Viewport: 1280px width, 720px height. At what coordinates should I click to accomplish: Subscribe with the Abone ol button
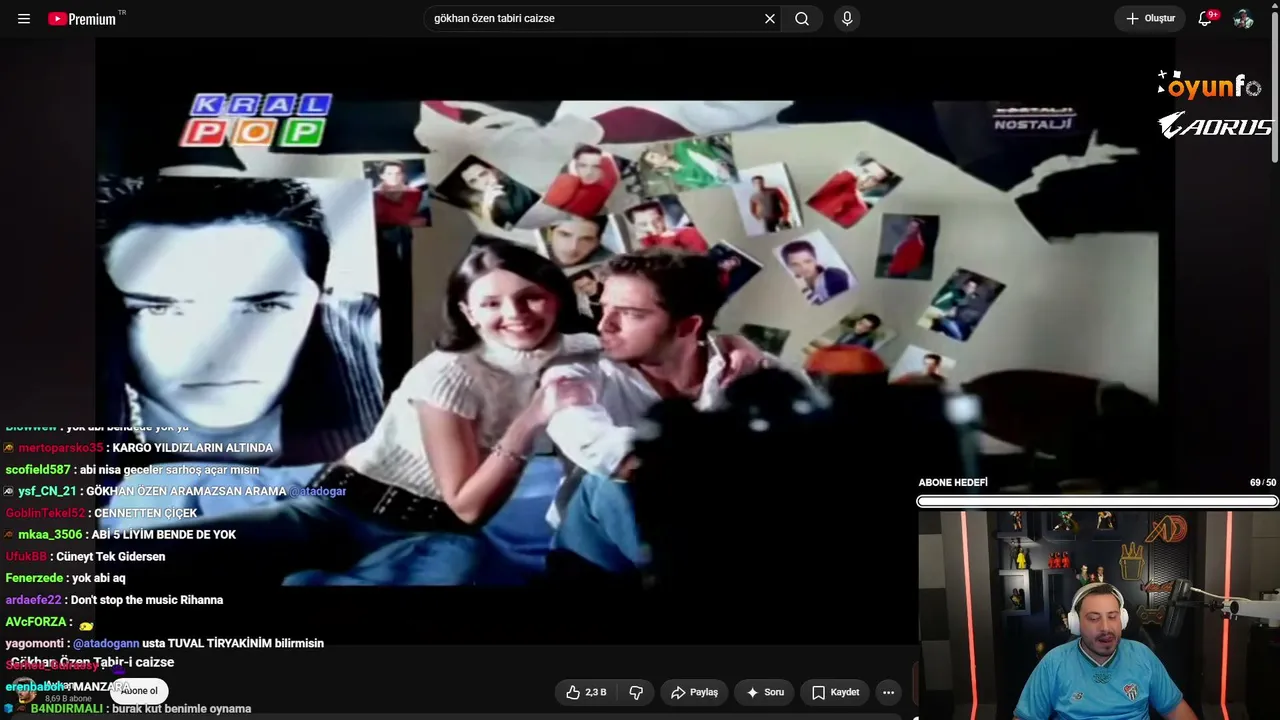pyautogui.click(x=139, y=691)
